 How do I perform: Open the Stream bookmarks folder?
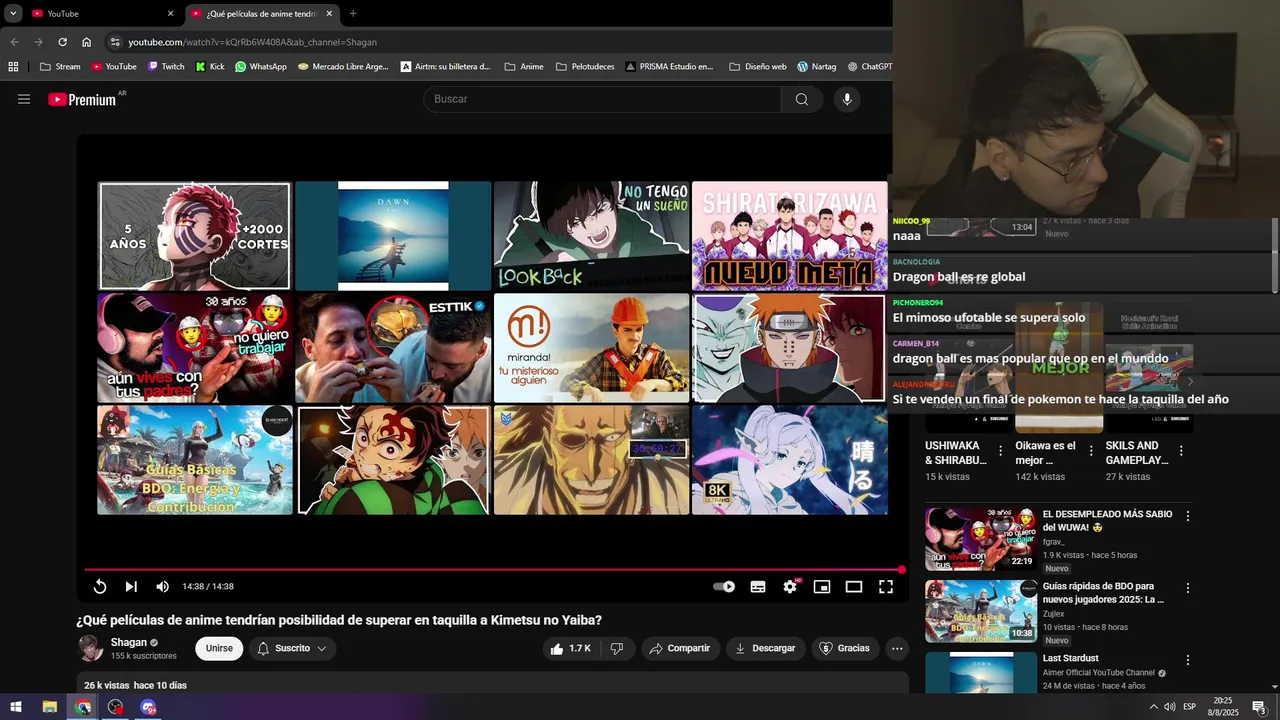point(61,67)
